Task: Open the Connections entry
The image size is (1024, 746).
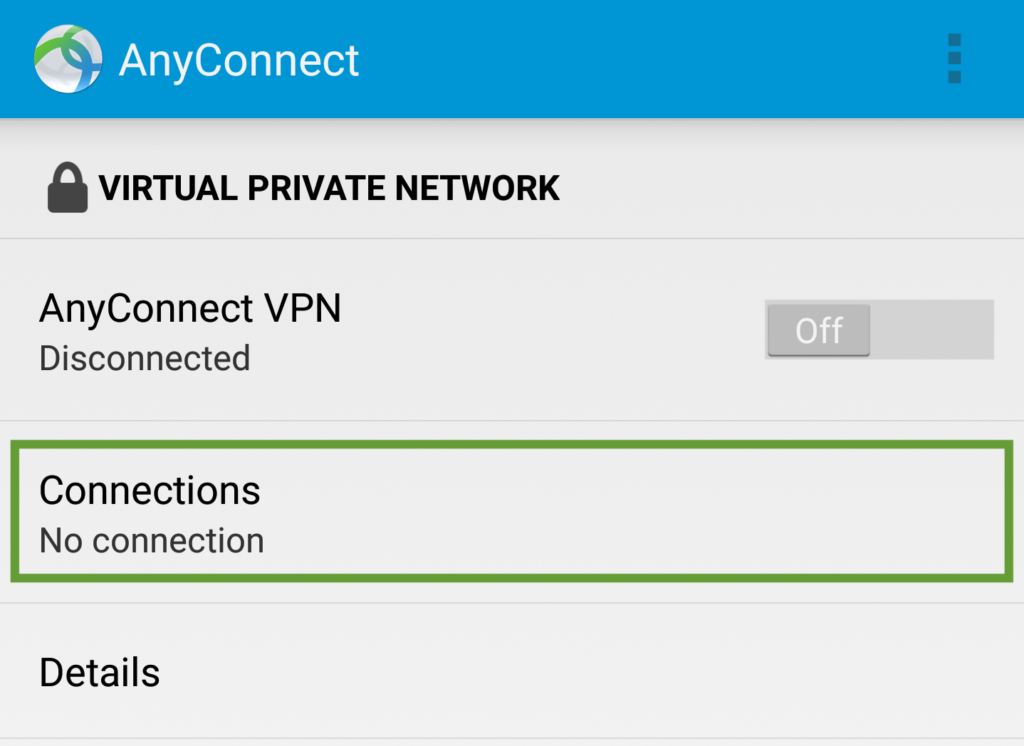Action: point(512,511)
